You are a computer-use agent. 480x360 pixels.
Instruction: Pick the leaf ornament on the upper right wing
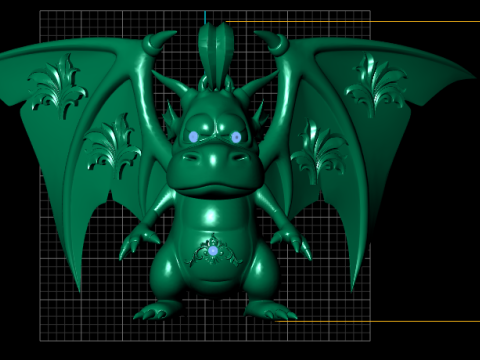pyautogui.click(x=376, y=85)
